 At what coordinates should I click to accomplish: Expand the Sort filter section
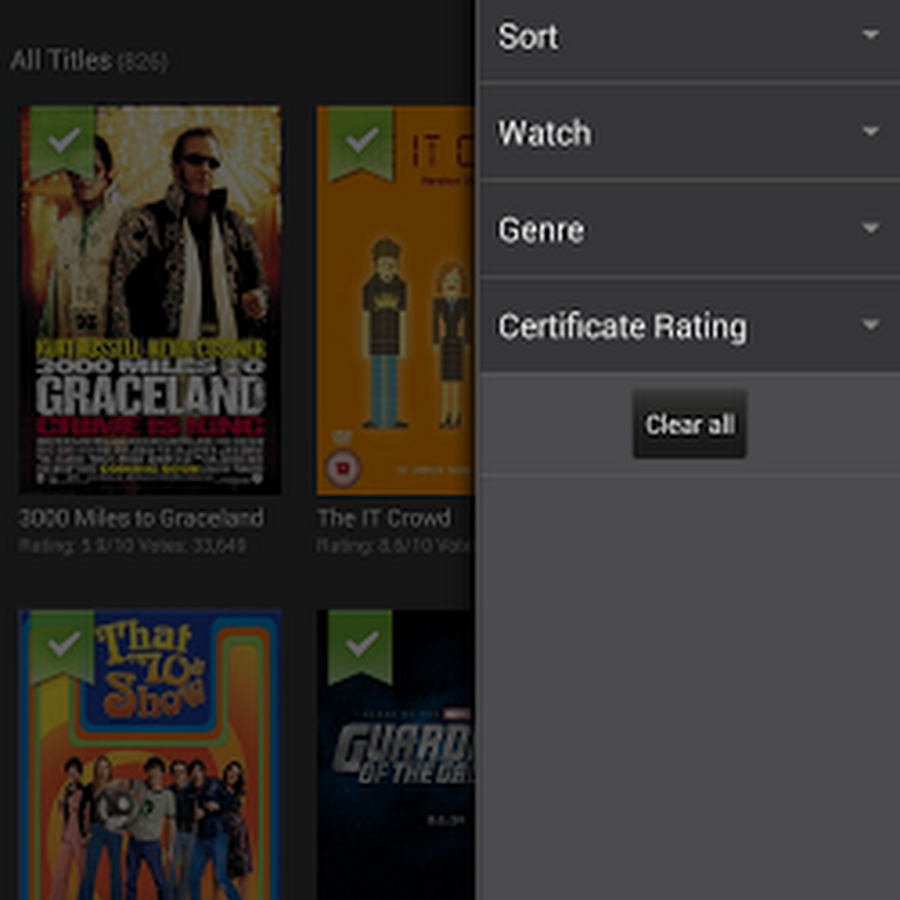[x=690, y=37]
